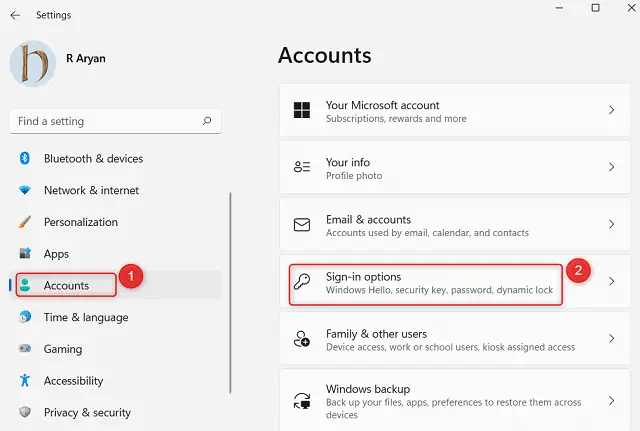The height and width of the screenshot is (431, 640).
Task: Click 'Subscriptions, rewards and more' text
Action: (396, 119)
